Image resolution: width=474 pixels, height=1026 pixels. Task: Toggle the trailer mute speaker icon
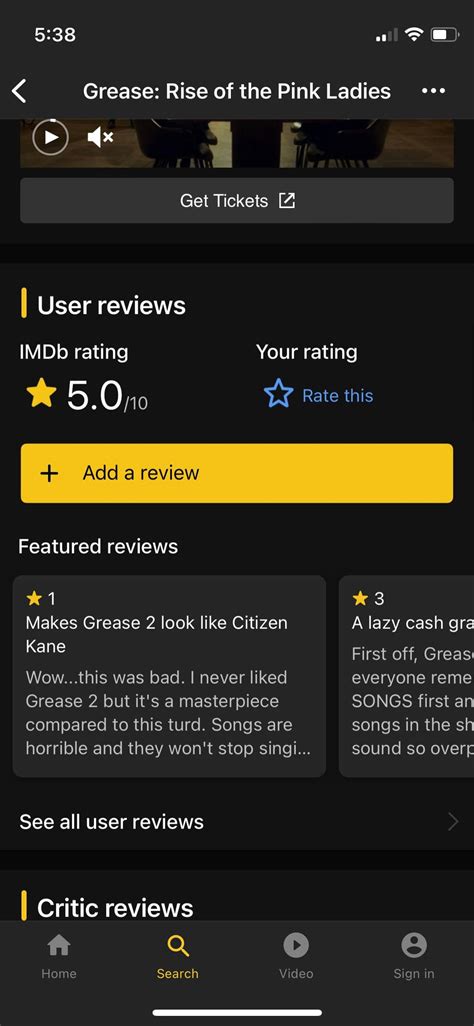pos(100,137)
